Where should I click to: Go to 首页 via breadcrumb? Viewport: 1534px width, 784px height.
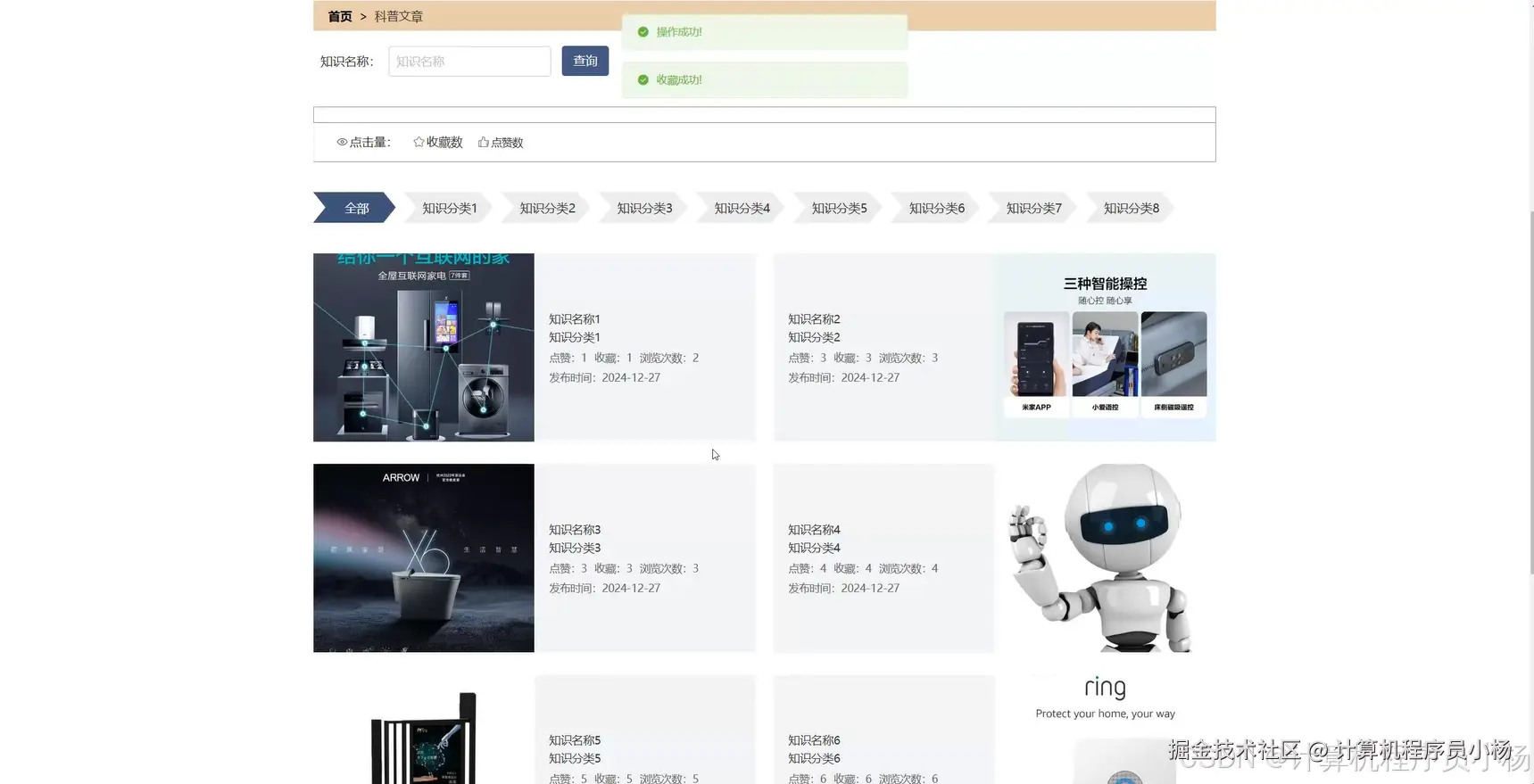pos(340,16)
